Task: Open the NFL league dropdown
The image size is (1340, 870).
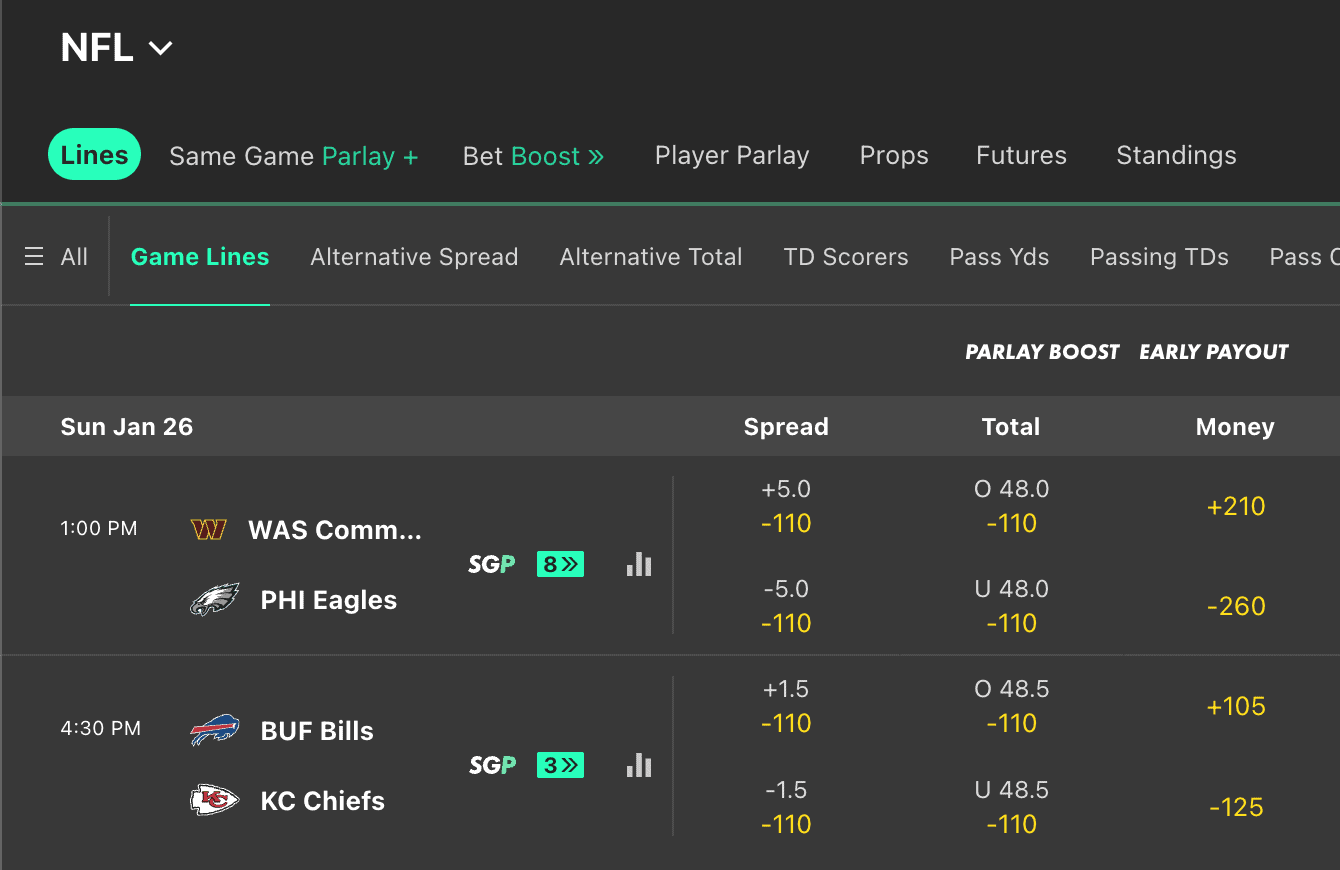Action: coord(117,47)
